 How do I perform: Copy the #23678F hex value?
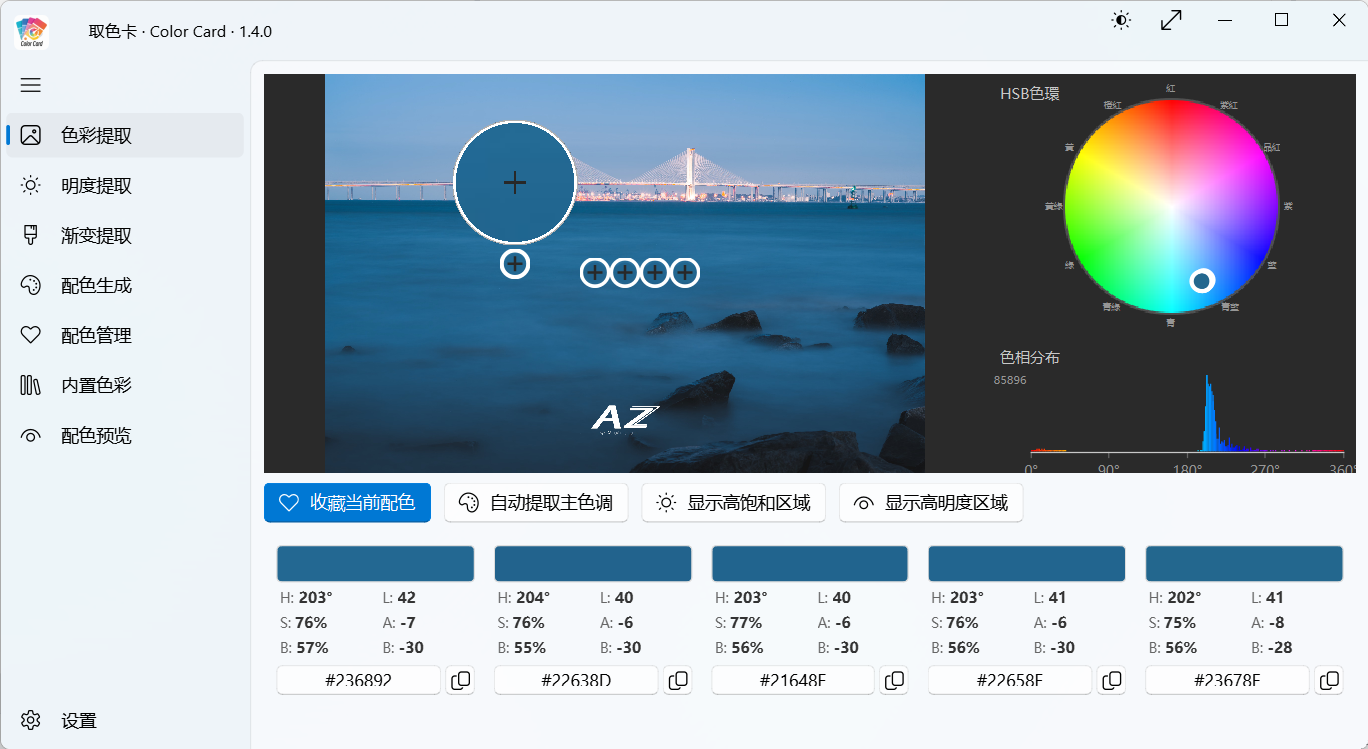(1329, 681)
